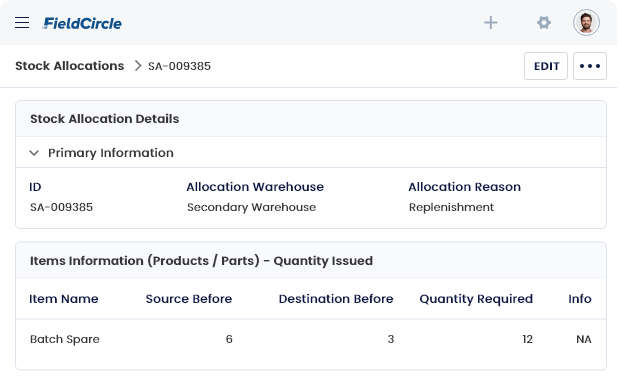Select the Batch Spare item row
Viewport: 618px width, 382px height.
point(311,339)
